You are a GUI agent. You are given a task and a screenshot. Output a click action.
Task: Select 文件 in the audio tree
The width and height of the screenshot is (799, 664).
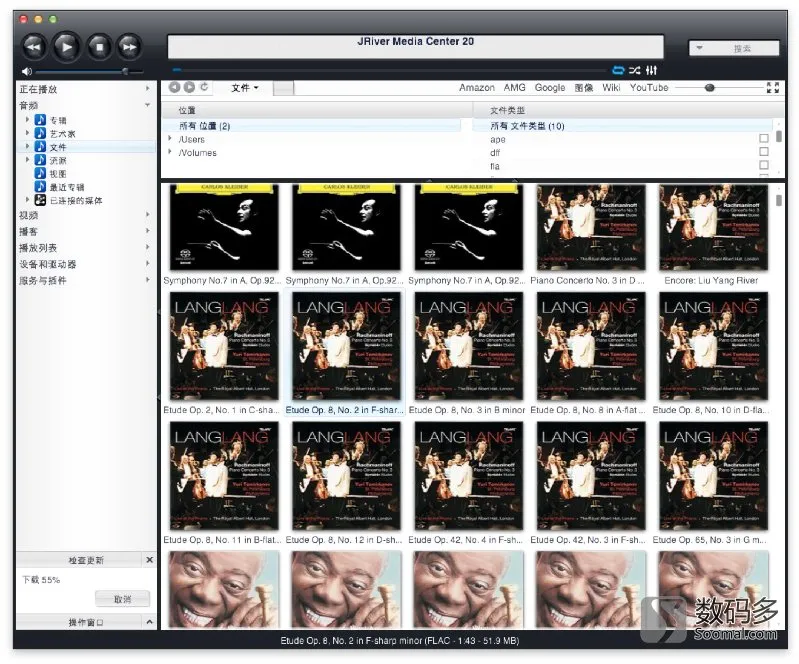[x=58, y=147]
